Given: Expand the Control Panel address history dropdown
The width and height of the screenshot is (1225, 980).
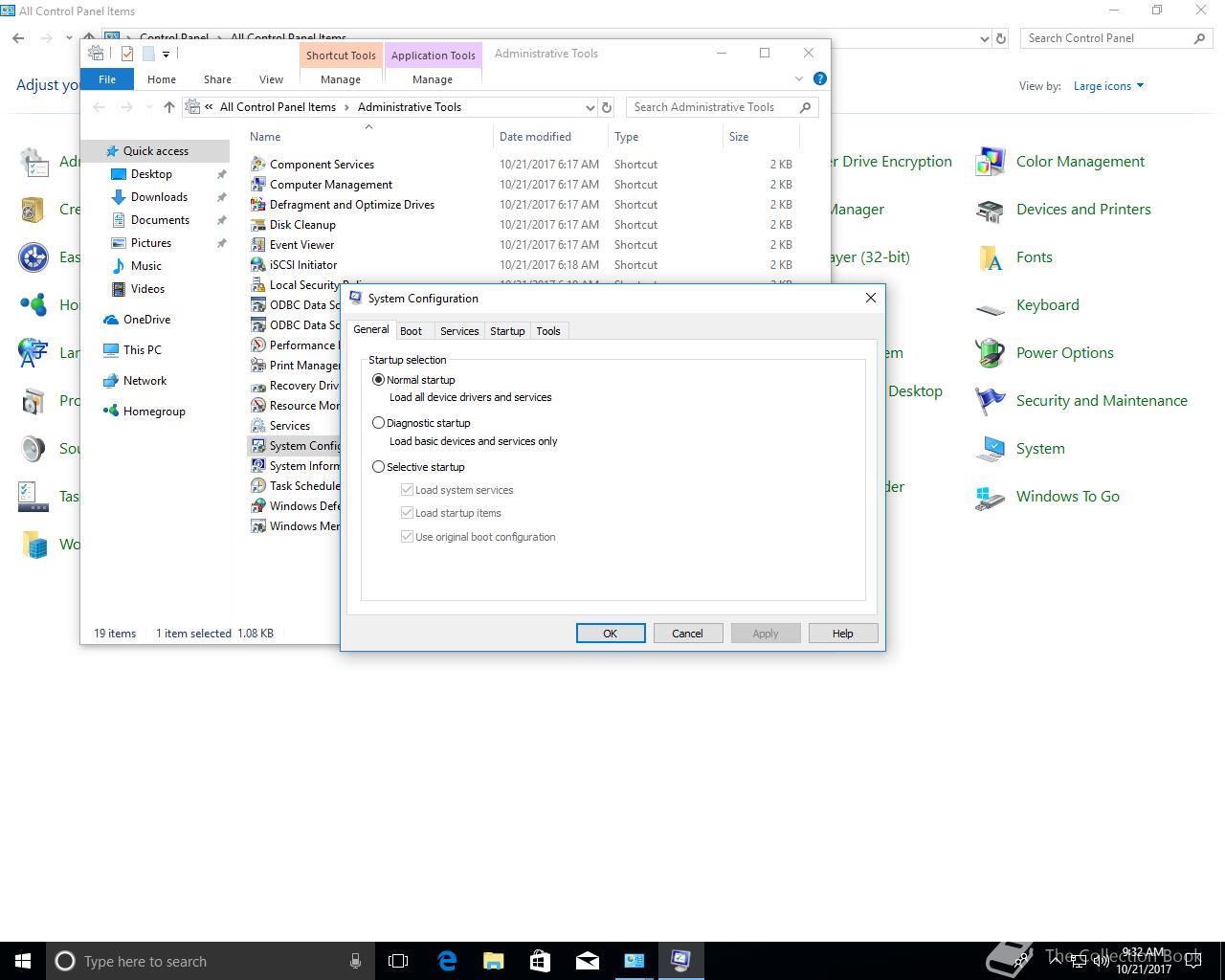Looking at the screenshot, I should tap(985, 38).
